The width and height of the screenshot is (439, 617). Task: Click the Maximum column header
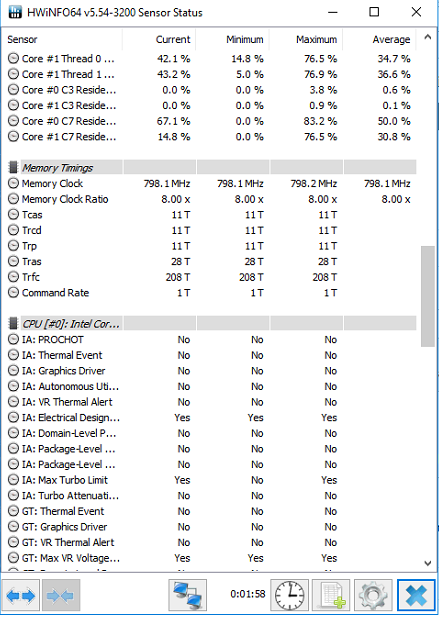point(317,39)
